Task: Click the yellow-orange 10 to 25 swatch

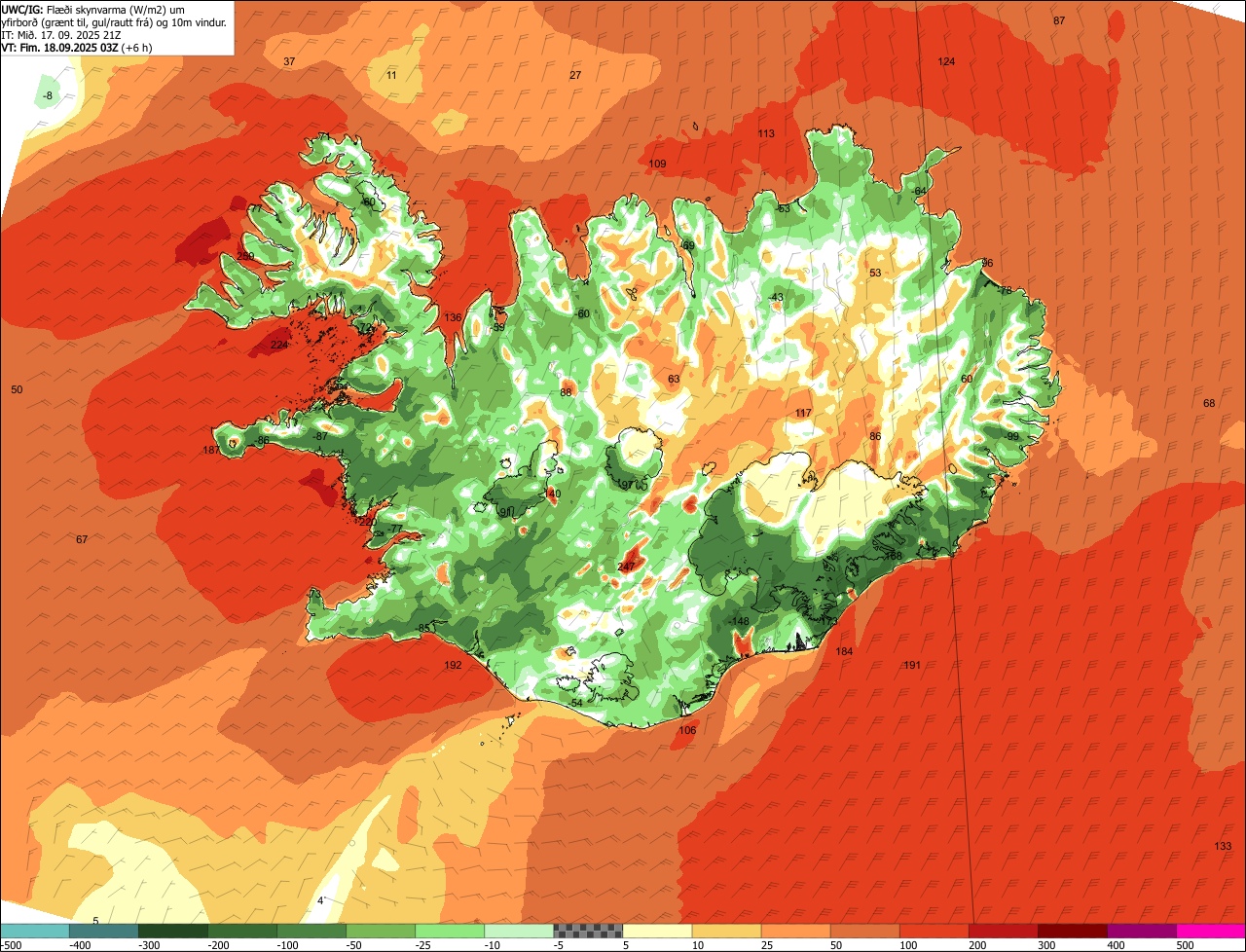Action: point(727,931)
